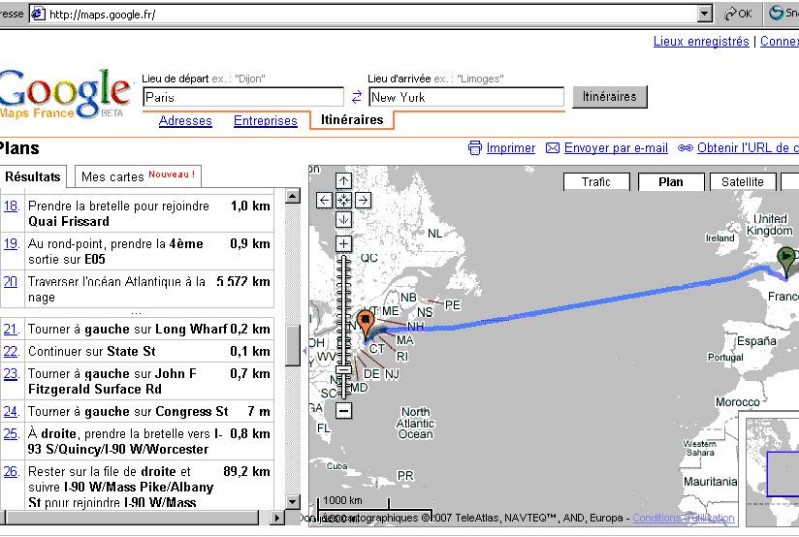Viewport: 799px width, 537px height.
Task: Click the horizontal scroll right arrow under results
Action: 276,518
